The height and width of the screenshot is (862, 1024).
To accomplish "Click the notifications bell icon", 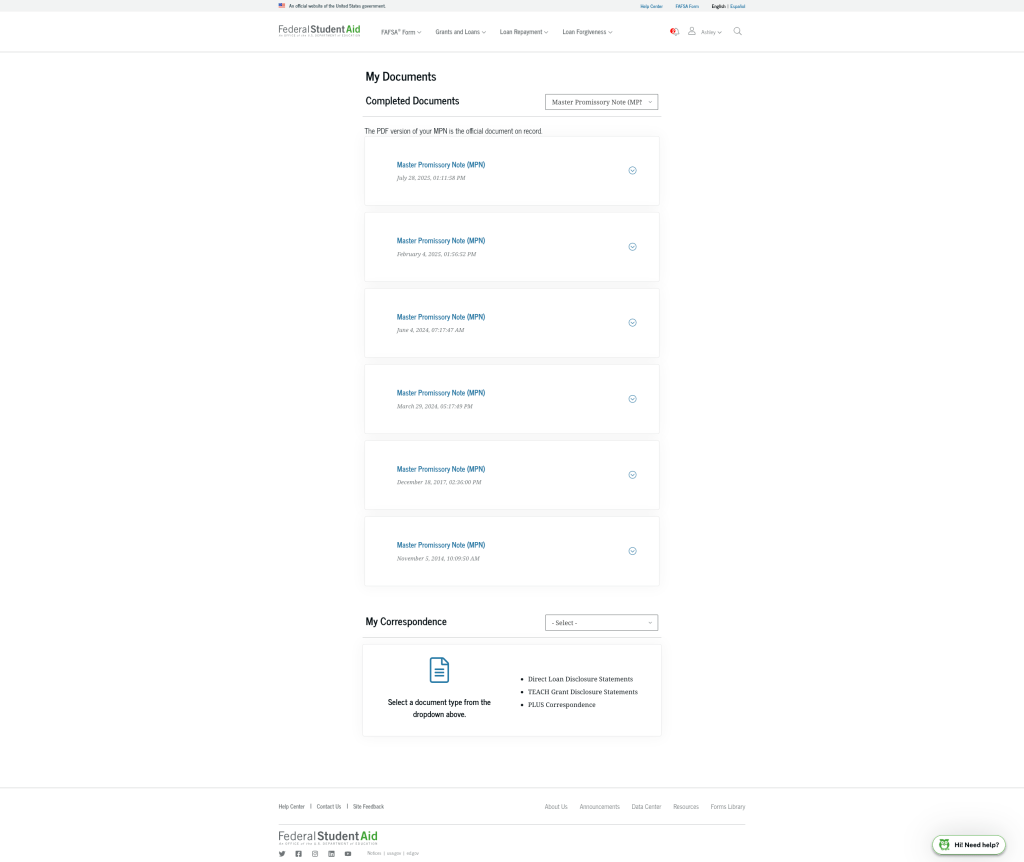I will tap(674, 31).
